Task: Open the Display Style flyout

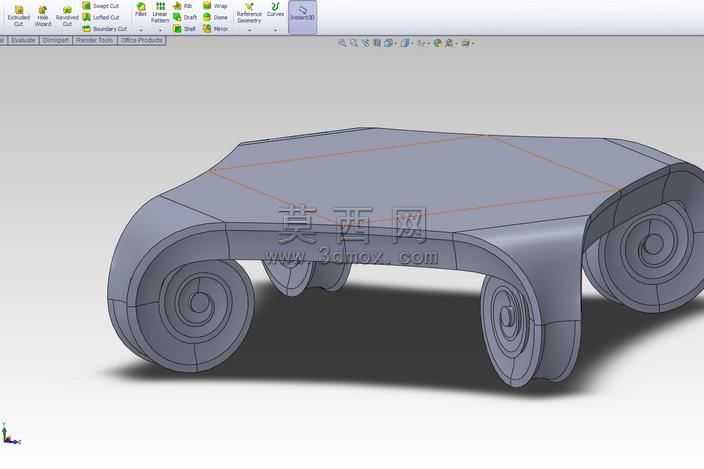Action: (x=406, y=43)
